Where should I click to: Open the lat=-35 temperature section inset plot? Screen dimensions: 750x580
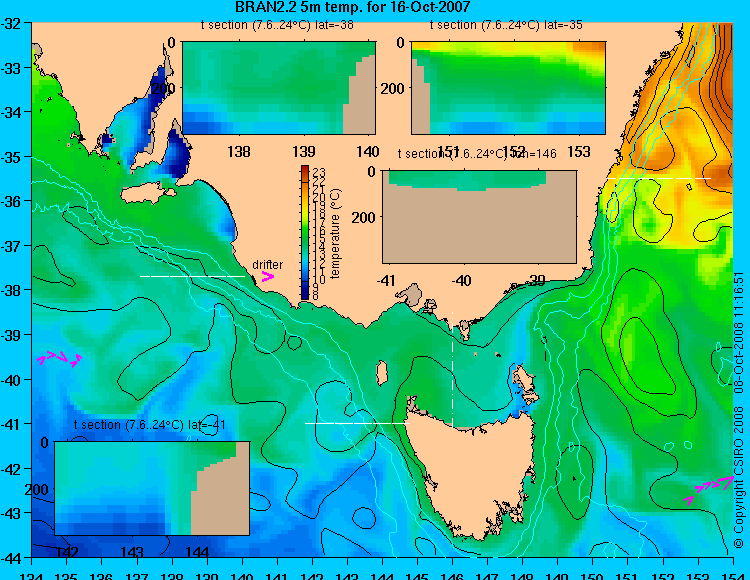point(508,88)
